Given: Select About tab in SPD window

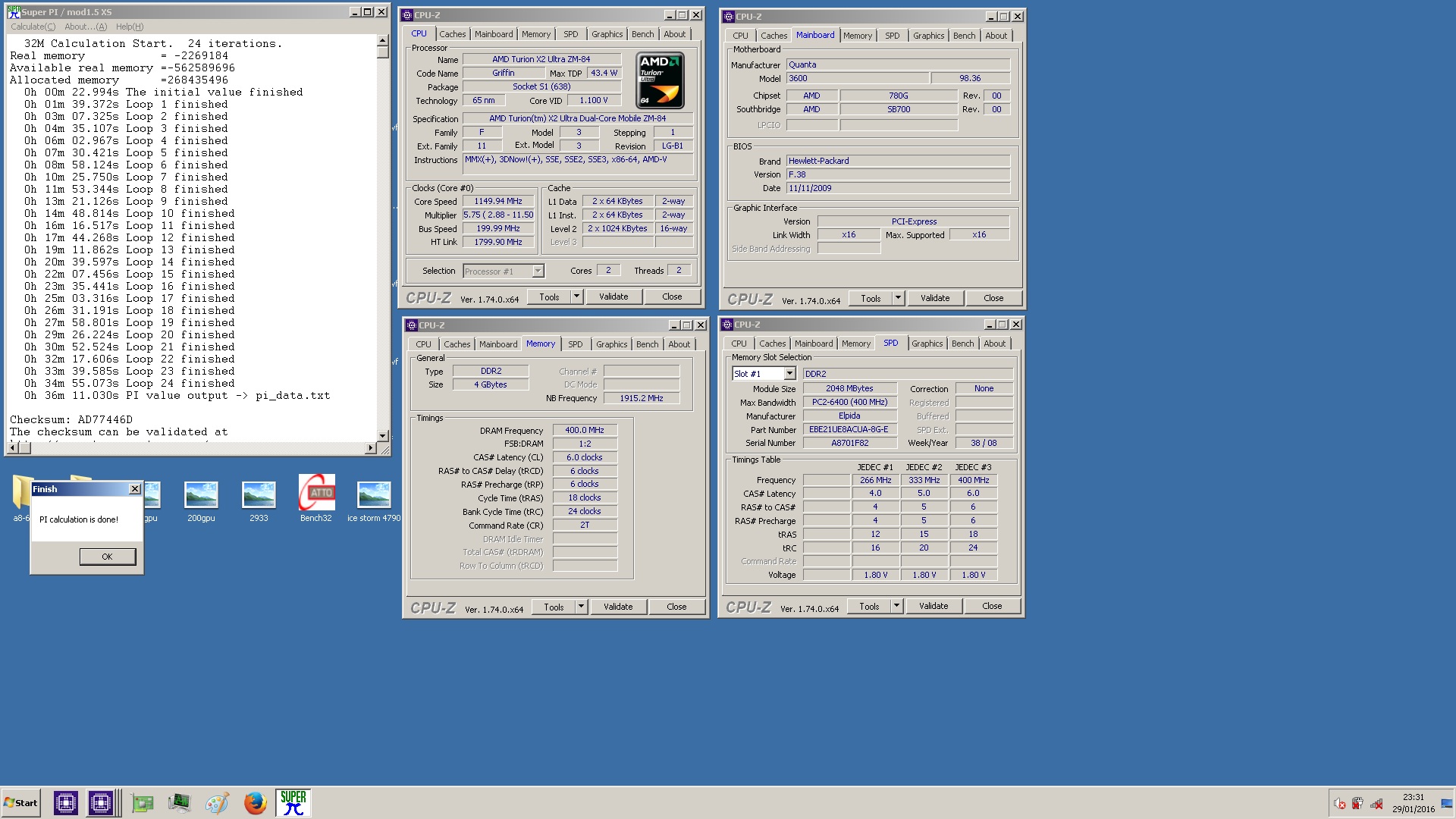Looking at the screenshot, I should 994,344.
